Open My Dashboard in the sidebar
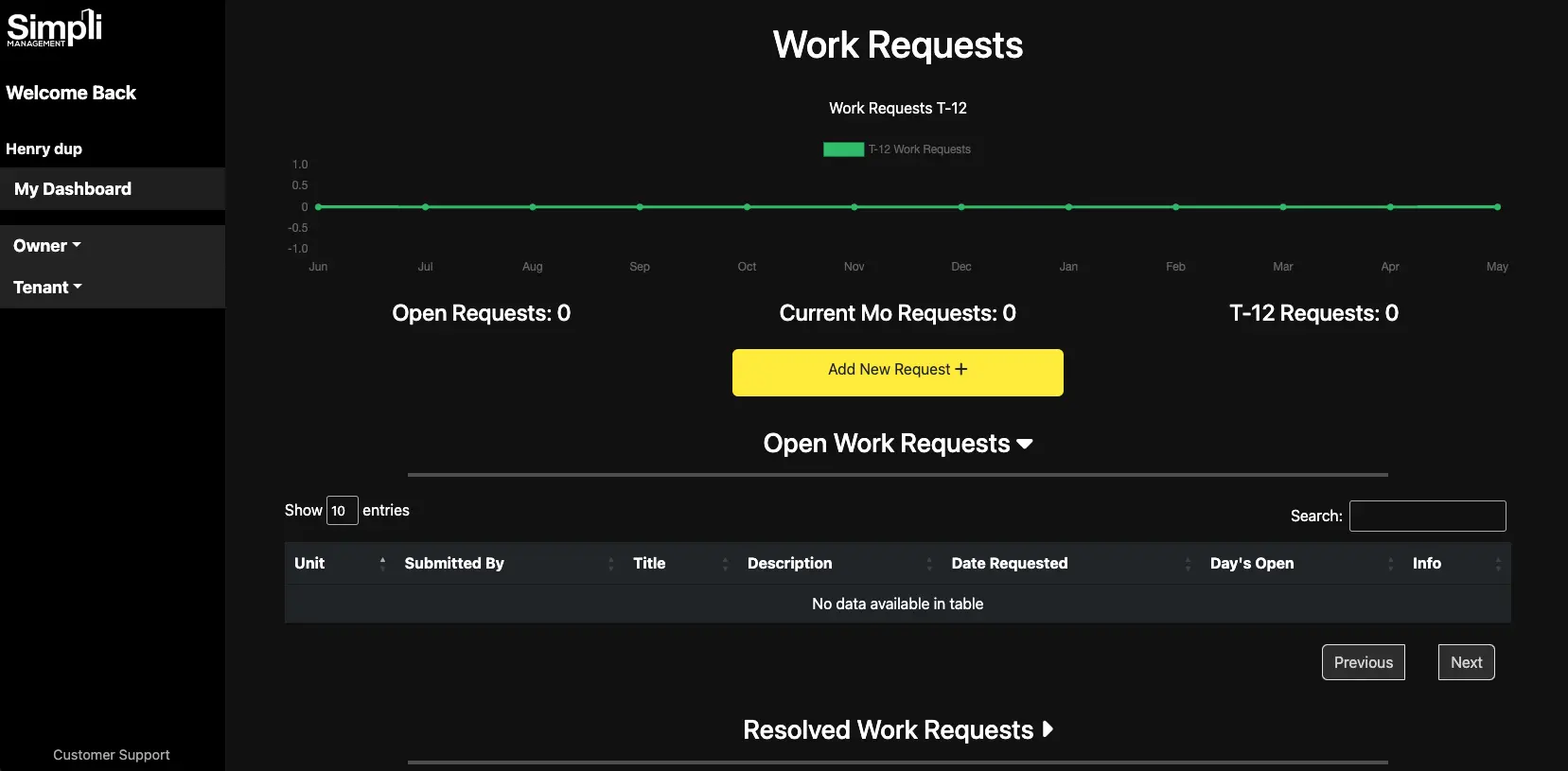Screen dimensions: 1568x771 click(113, 189)
